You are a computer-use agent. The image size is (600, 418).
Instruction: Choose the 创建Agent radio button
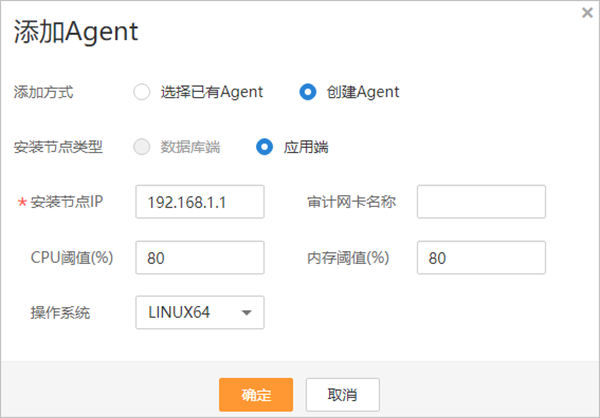coord(308,92)
